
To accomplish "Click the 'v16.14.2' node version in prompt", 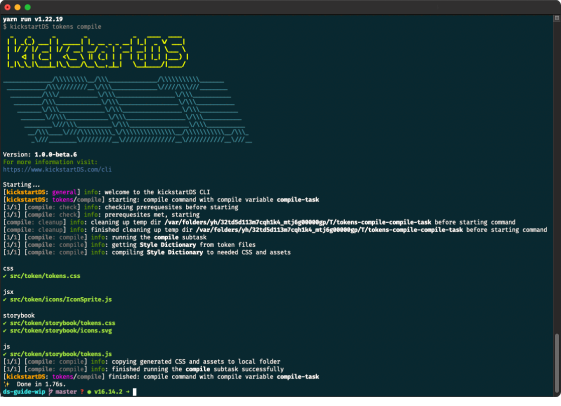I will point(108,392).
